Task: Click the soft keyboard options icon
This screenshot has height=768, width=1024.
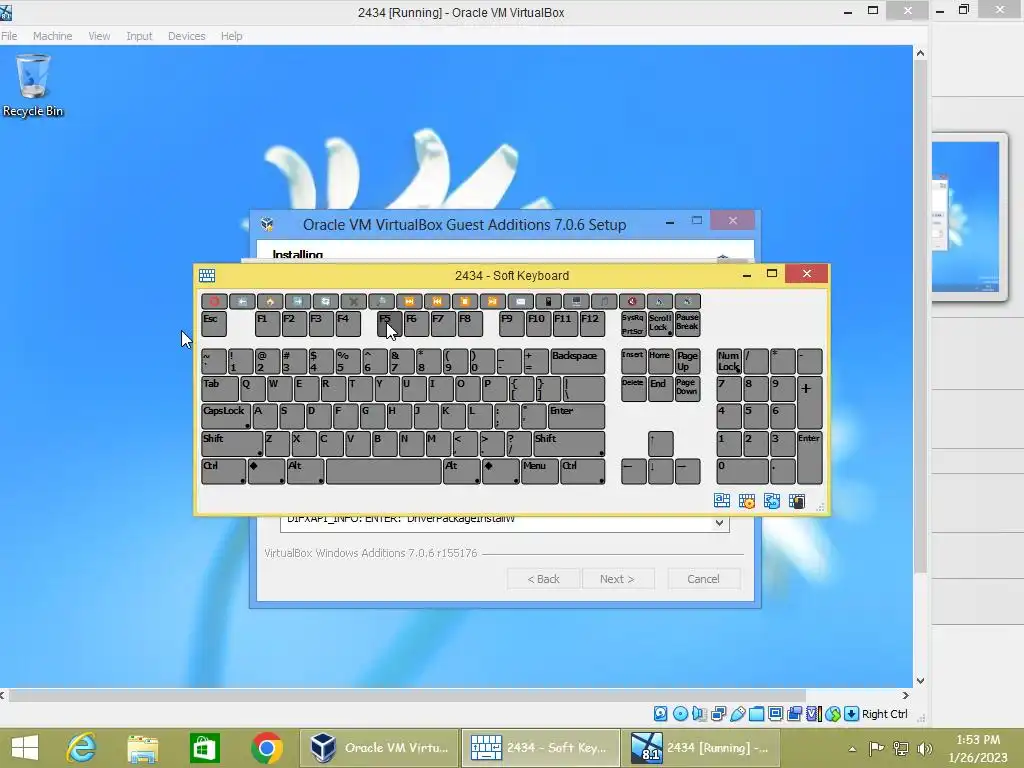Action: coord(797,501)
